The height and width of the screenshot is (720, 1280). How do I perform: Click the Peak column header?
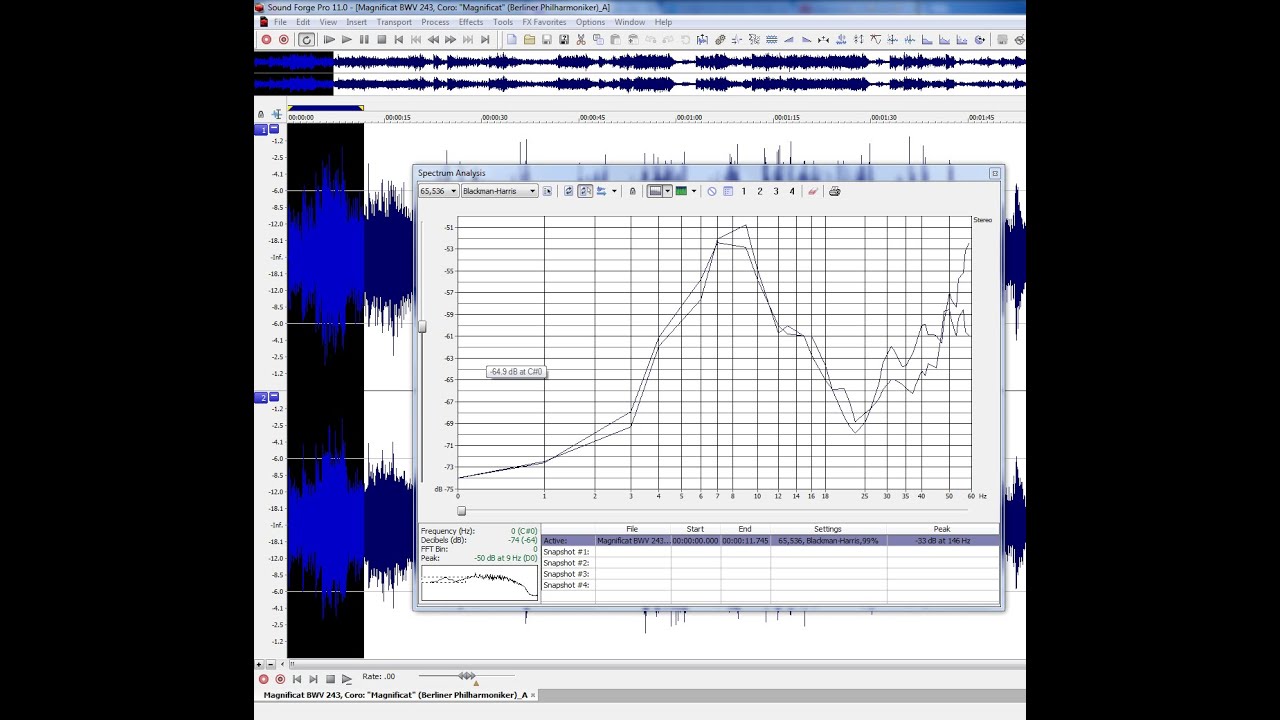pyautogui.click(x=942, y=529)
